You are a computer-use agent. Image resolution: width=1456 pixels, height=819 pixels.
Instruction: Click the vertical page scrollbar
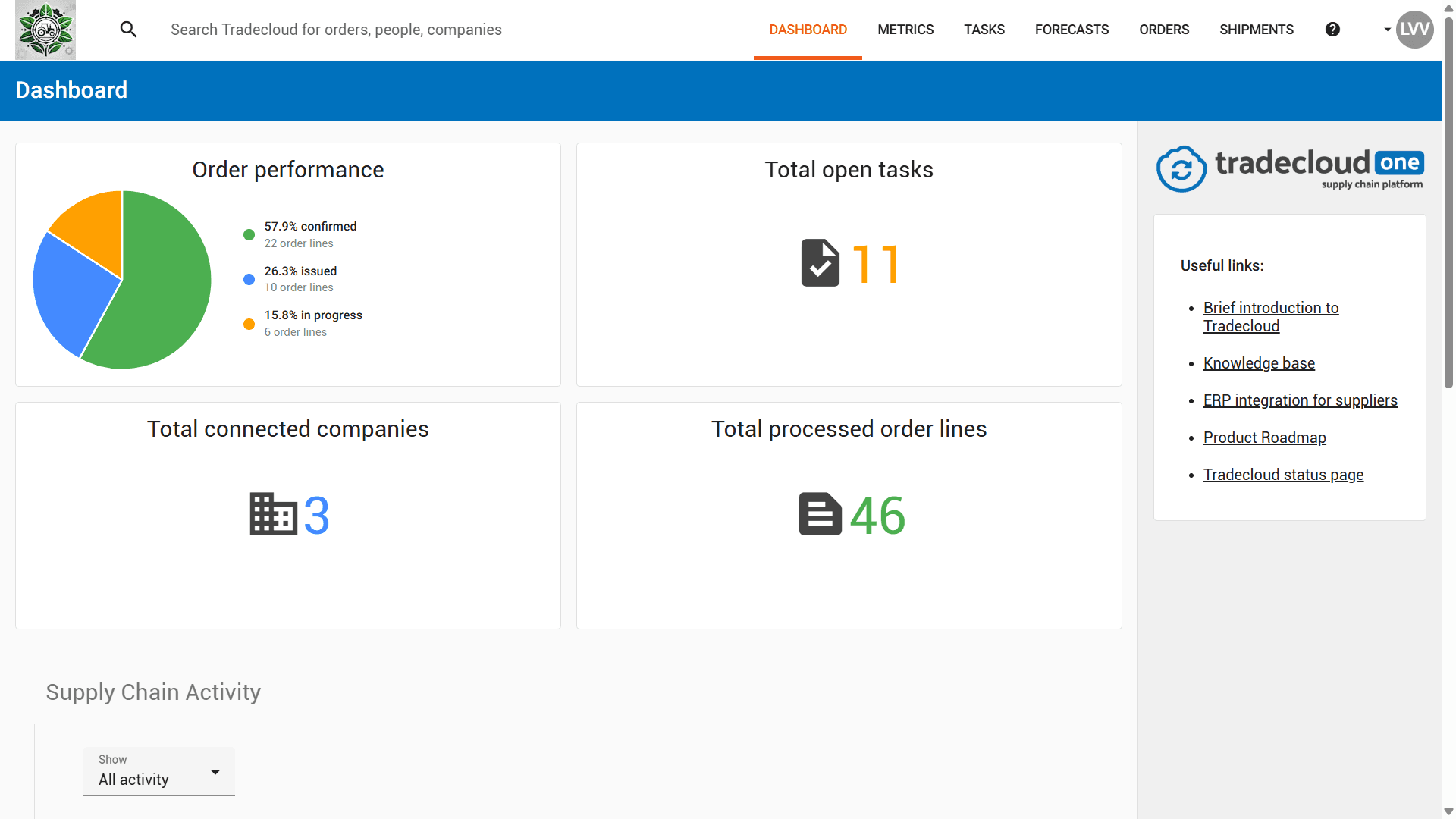1448,202
